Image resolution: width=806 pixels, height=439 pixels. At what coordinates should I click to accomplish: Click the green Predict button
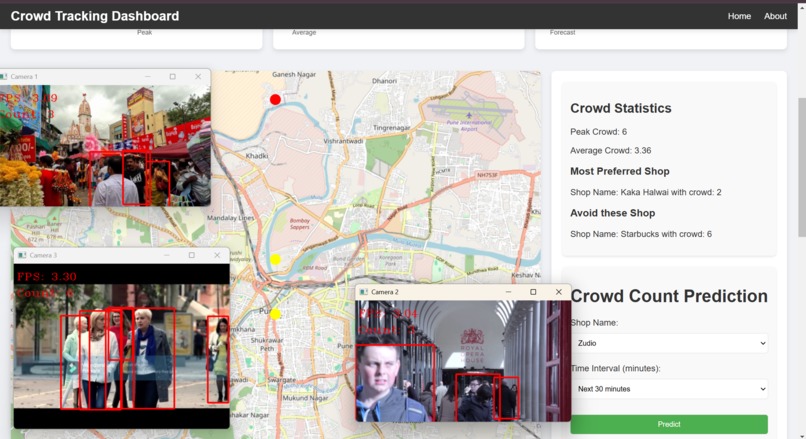tap(669, 424)
